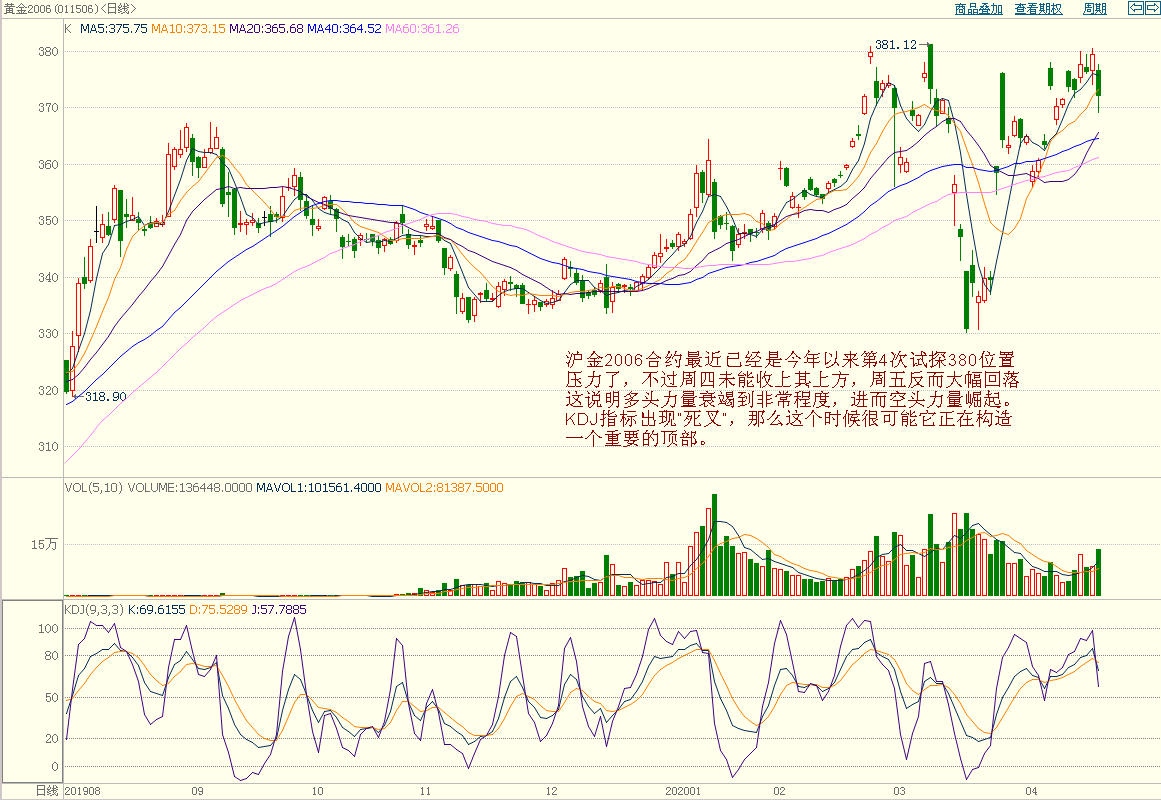The image size is (1161, 800).
Task: Select the KDJ(9,3,3) indicator name
Action: [94, 608]
